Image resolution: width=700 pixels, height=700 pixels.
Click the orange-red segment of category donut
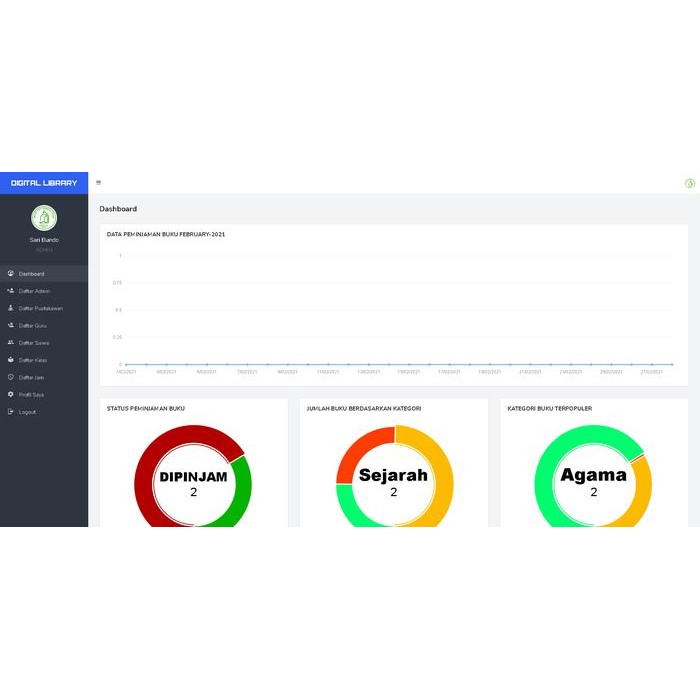pyautogui.click(x=358, y=450)
